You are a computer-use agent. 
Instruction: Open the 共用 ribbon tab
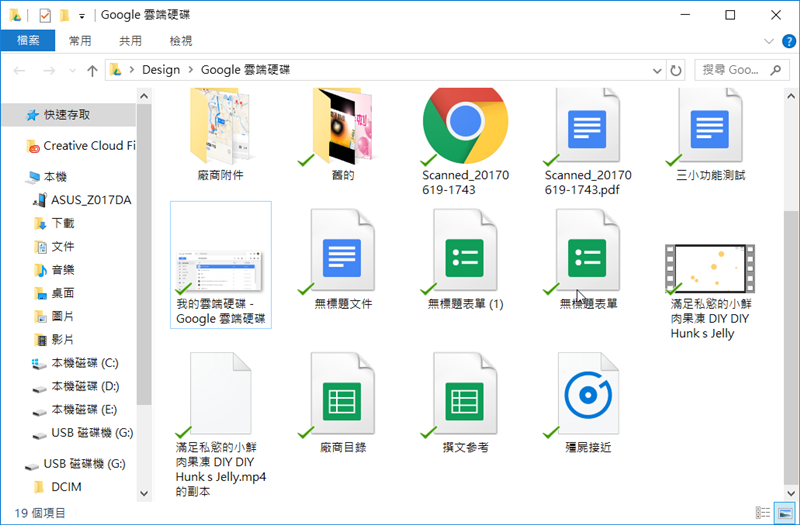point(130,41)
